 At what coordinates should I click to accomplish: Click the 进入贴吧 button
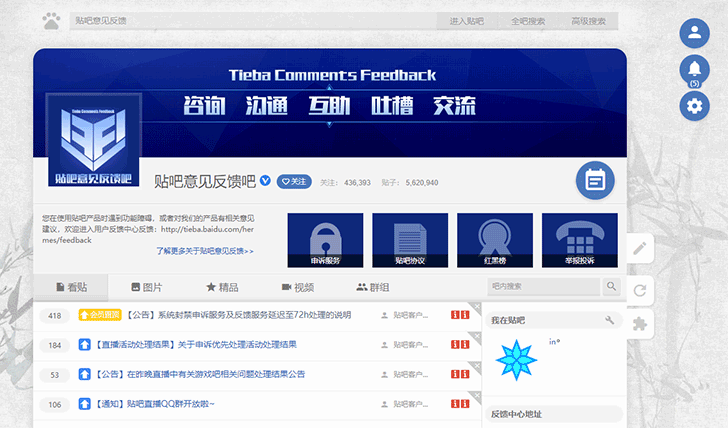[x=467, y=21]
